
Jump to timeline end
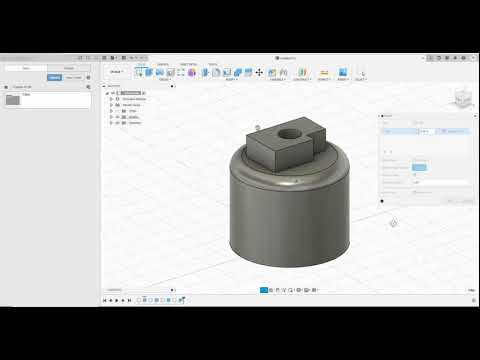click(x=129, y=300)
